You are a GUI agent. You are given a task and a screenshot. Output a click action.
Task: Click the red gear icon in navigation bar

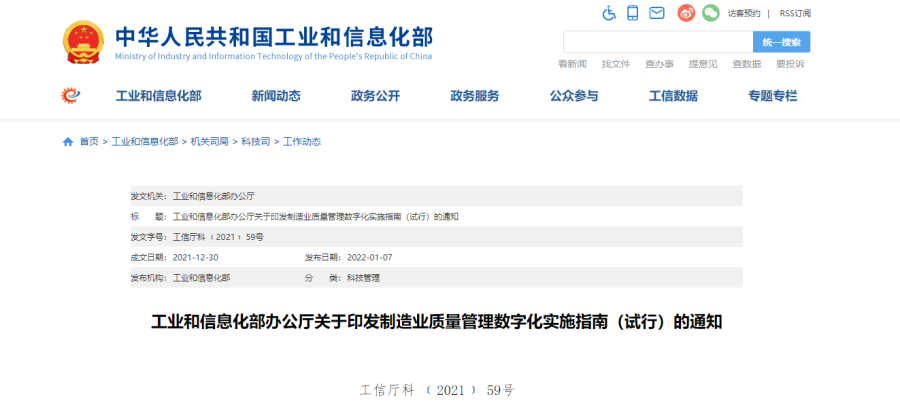click(71, 96)
